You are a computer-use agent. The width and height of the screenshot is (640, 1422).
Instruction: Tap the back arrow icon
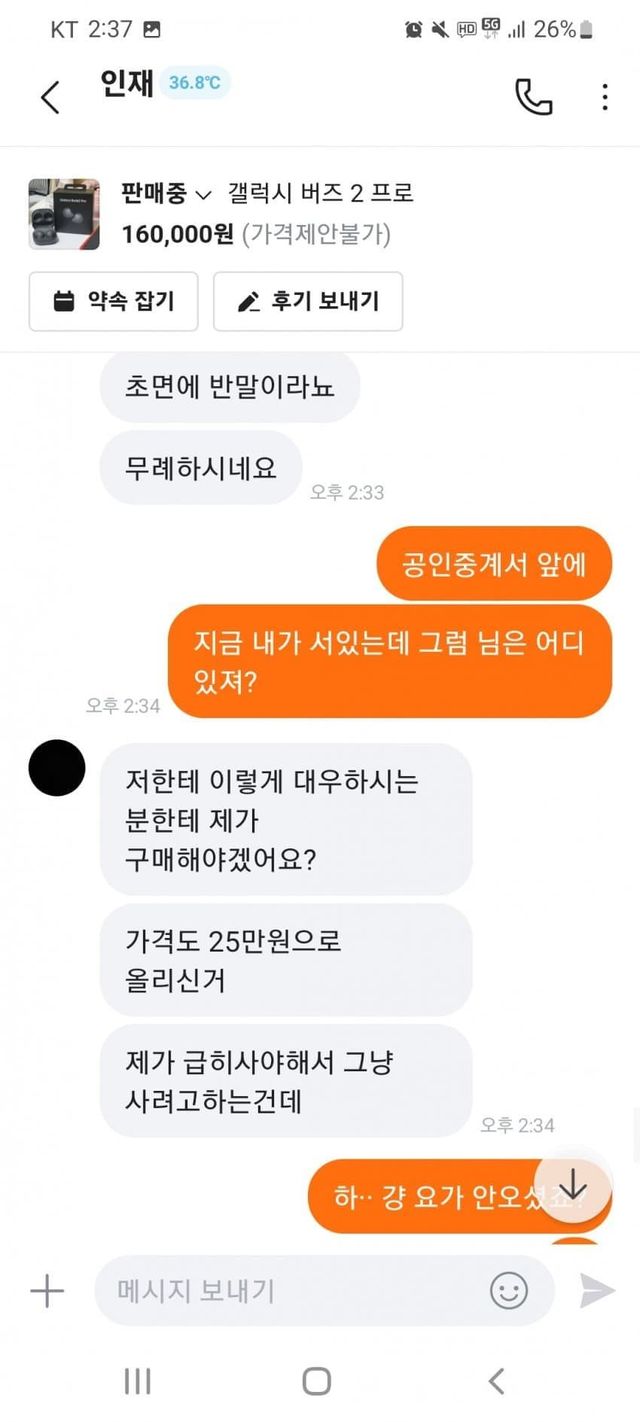tap(50, 97)
